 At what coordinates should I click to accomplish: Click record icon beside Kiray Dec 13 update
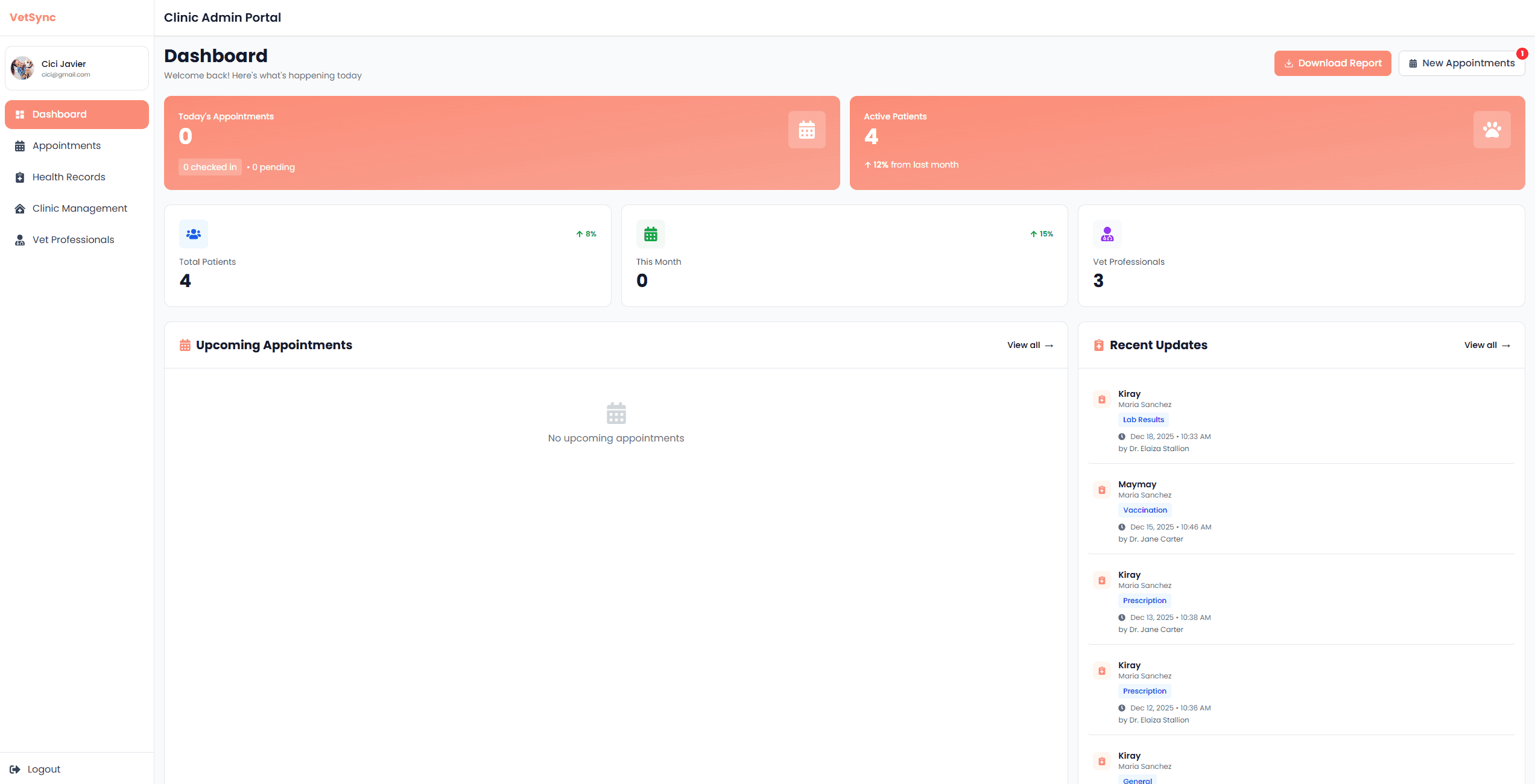[1102, 581]
